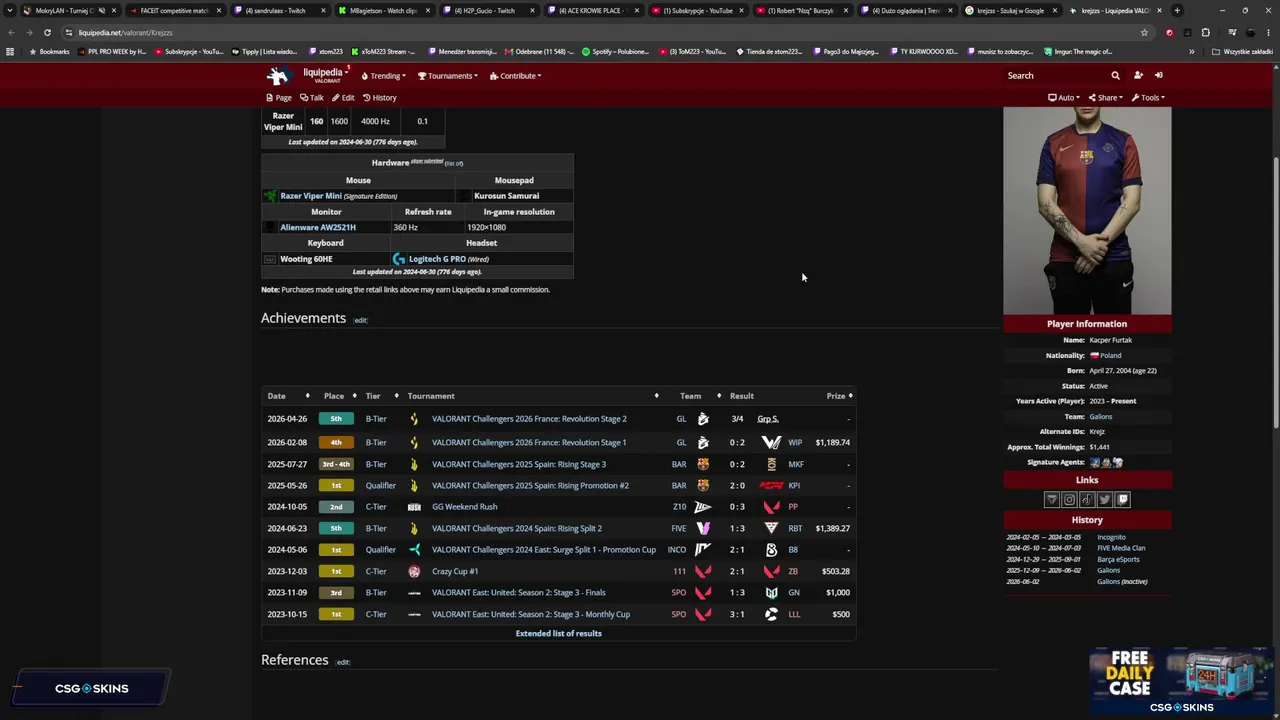This screenshot has width=1280, height=720.
Task: Click the player photo in the infobox
Action: (1087, 210)
